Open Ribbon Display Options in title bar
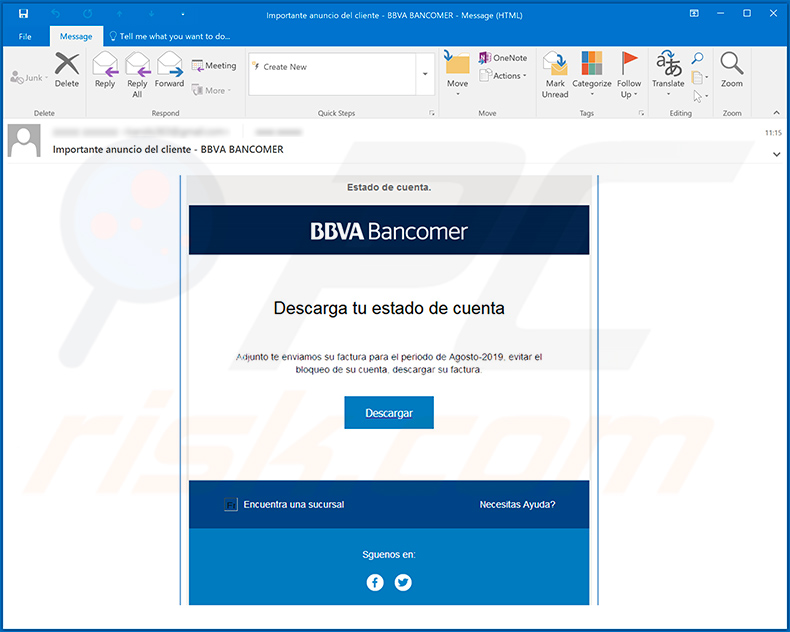Image resolution: width=790 pixels, height=632 pixels. [x=694, y=14]
